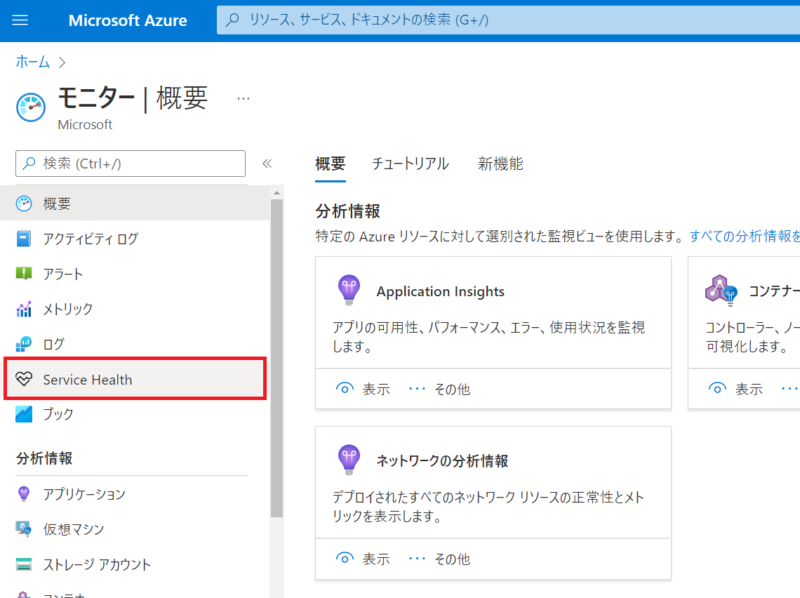Click the Monitor gauge icon beside title

click(31, 107)
